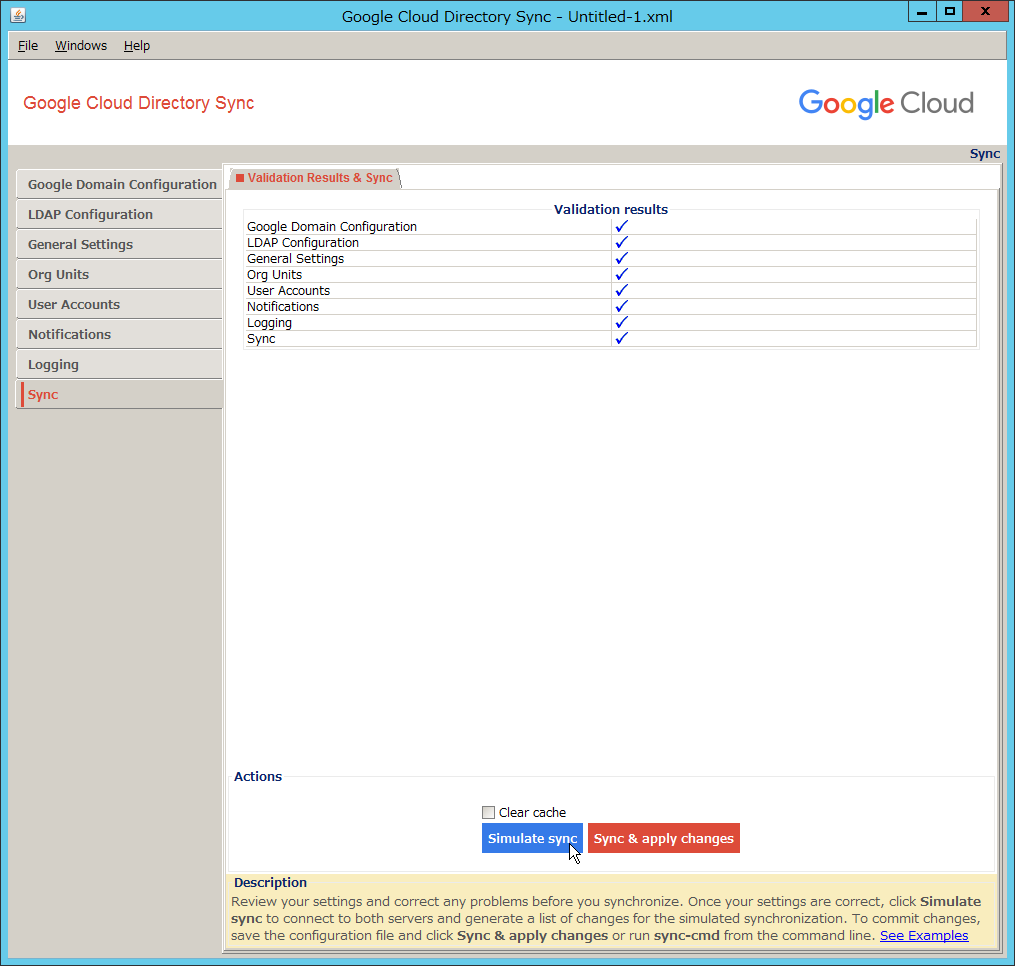The height and width of the screenshot is (966, 1015).
Task: Open Google Domain Configuration in sidebar
Action: [120, 185]
